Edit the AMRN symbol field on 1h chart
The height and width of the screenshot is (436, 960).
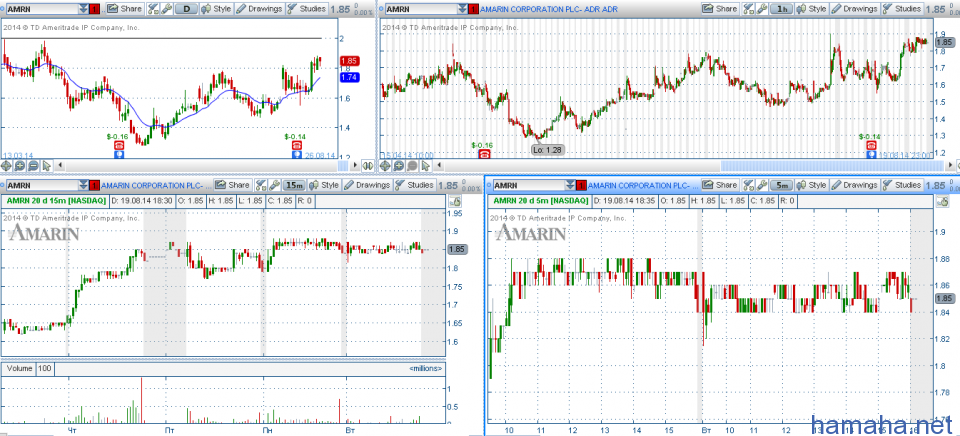tap(421, 9)
